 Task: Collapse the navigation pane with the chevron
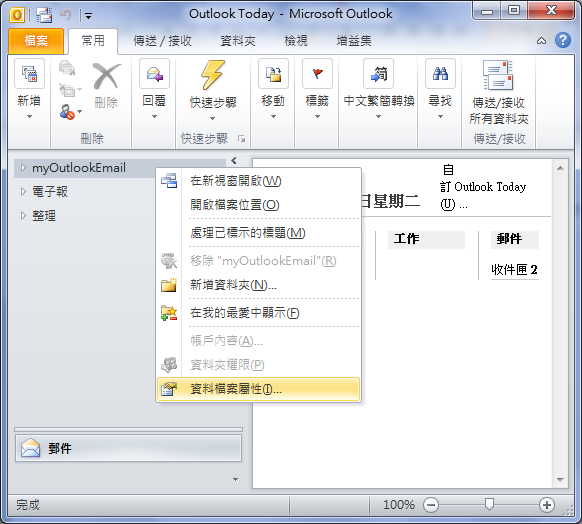[x=234, y=160]
